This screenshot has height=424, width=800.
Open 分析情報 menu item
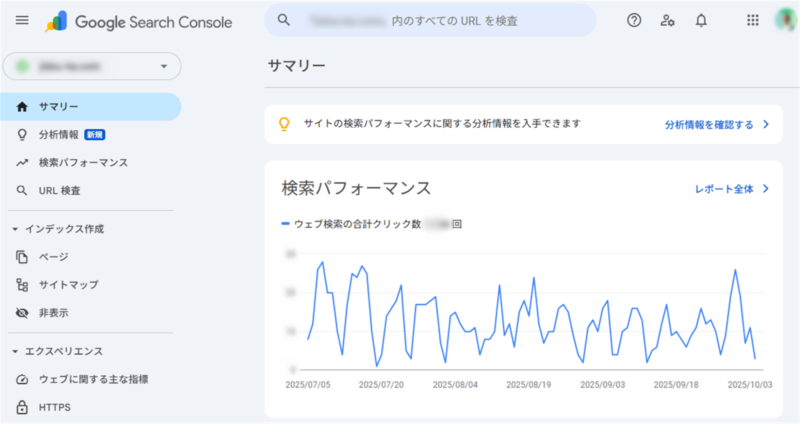(x=58, y=134)
